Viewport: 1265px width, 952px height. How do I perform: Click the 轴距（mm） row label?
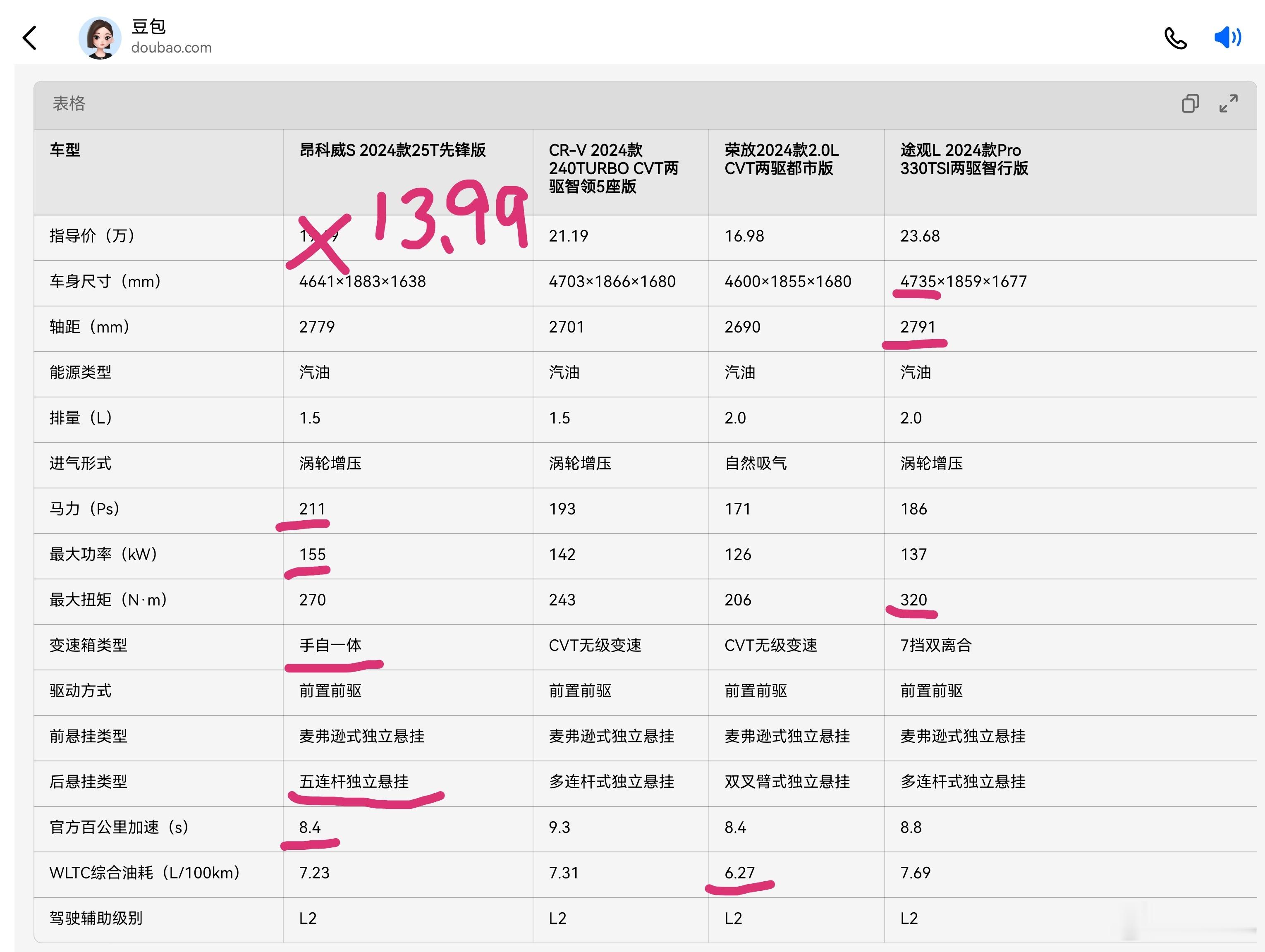[89, 327]
